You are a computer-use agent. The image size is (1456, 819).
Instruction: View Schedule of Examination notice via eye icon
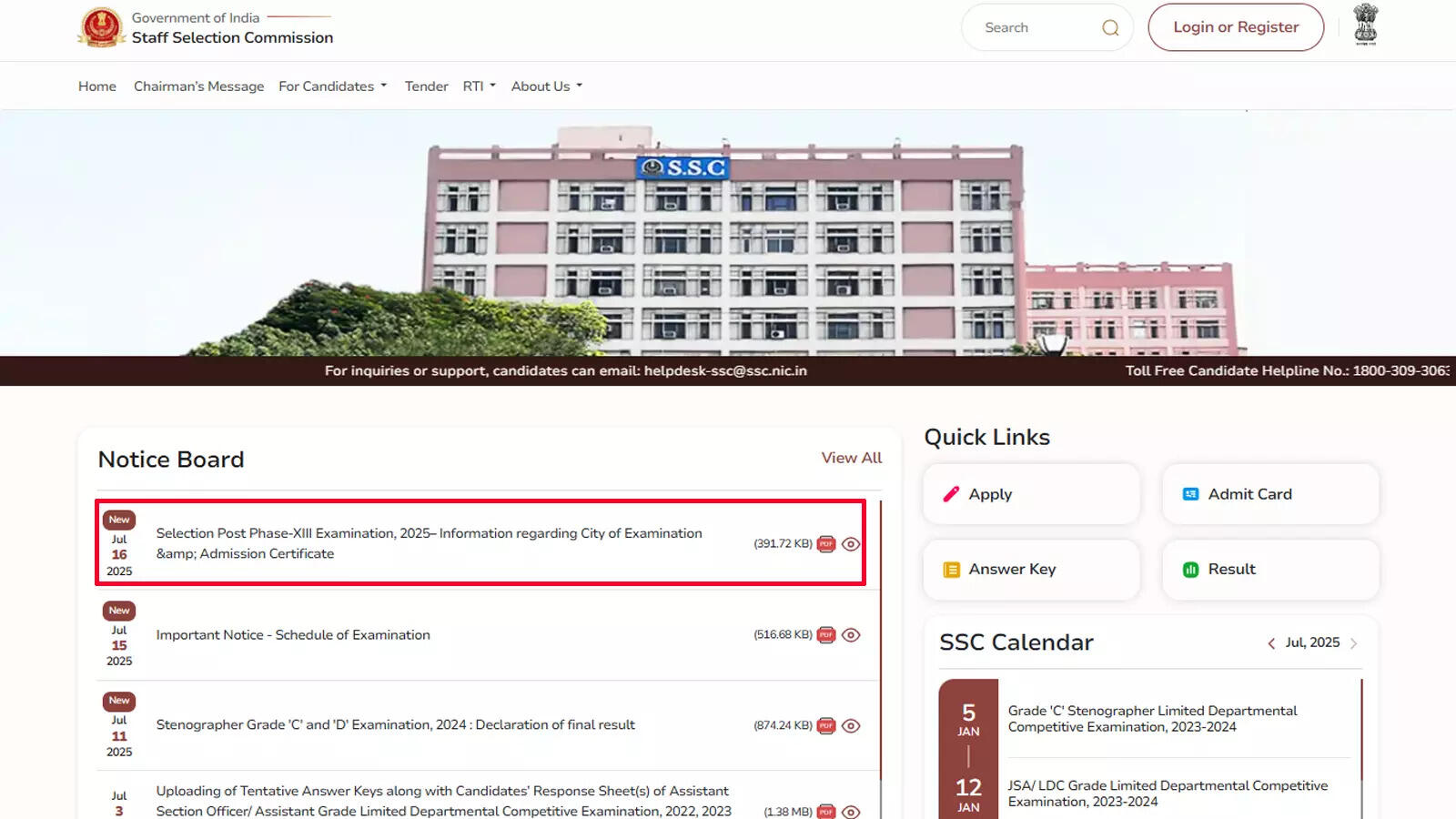tap(851, 635)
